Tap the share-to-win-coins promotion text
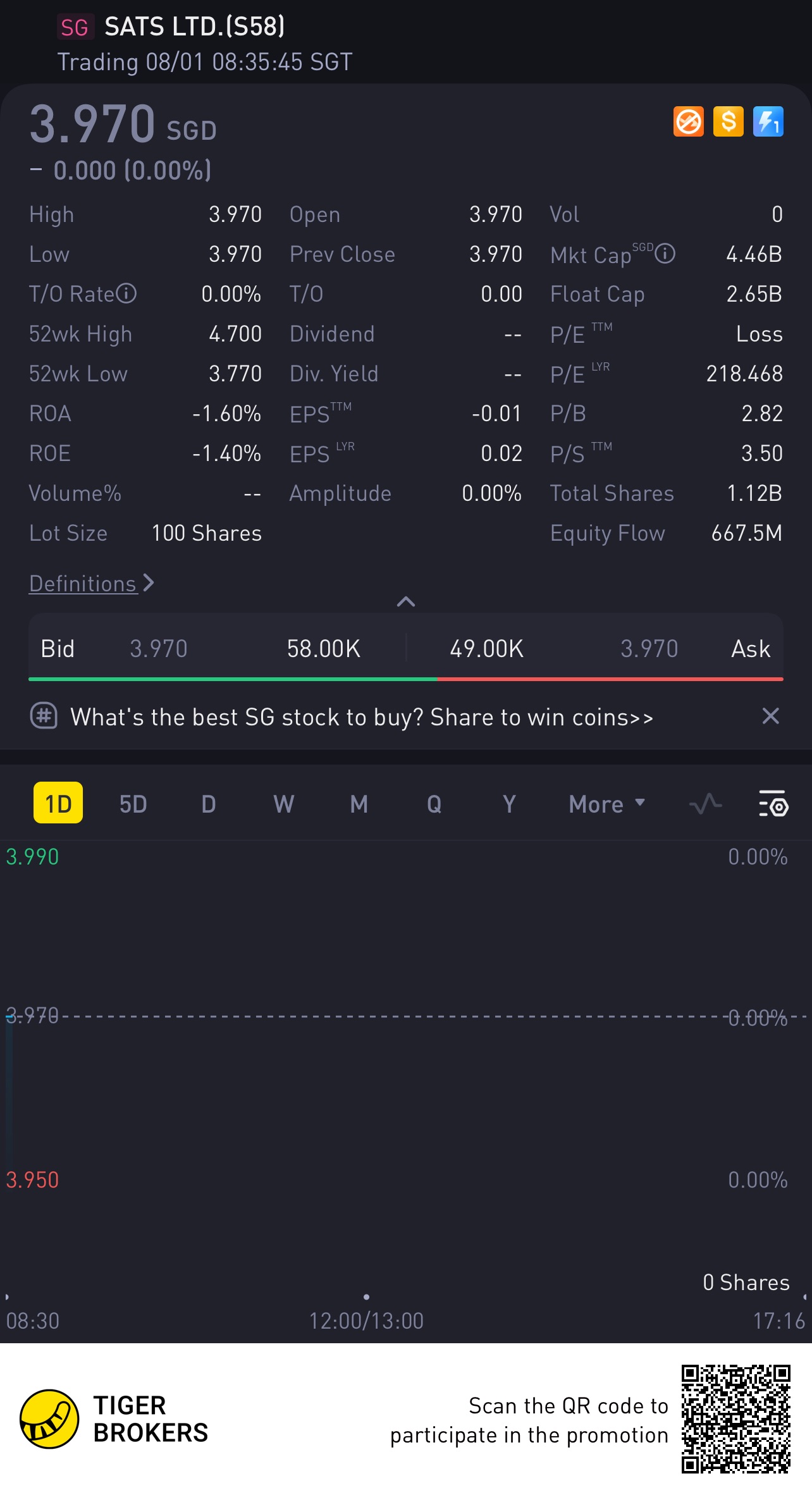This screenshot has width=812, height=1495. [x=362, y=718]
